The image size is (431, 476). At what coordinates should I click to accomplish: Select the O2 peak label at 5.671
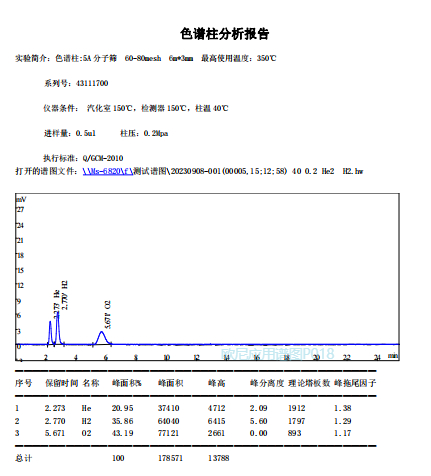pos(108,314)
